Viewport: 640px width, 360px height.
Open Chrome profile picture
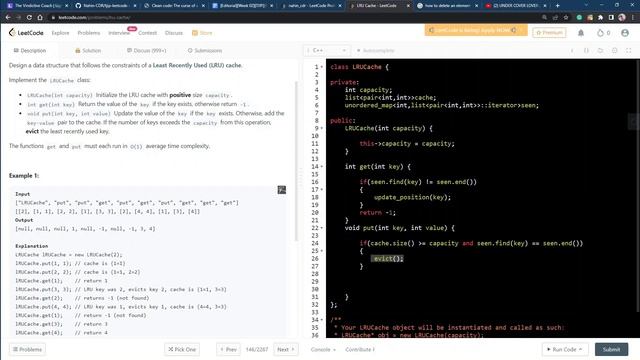tap(622, 18)
